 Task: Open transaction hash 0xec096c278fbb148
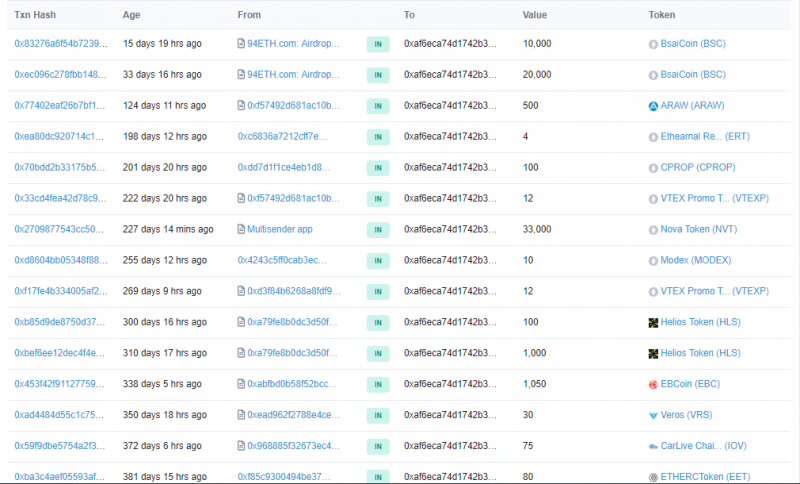60,74
